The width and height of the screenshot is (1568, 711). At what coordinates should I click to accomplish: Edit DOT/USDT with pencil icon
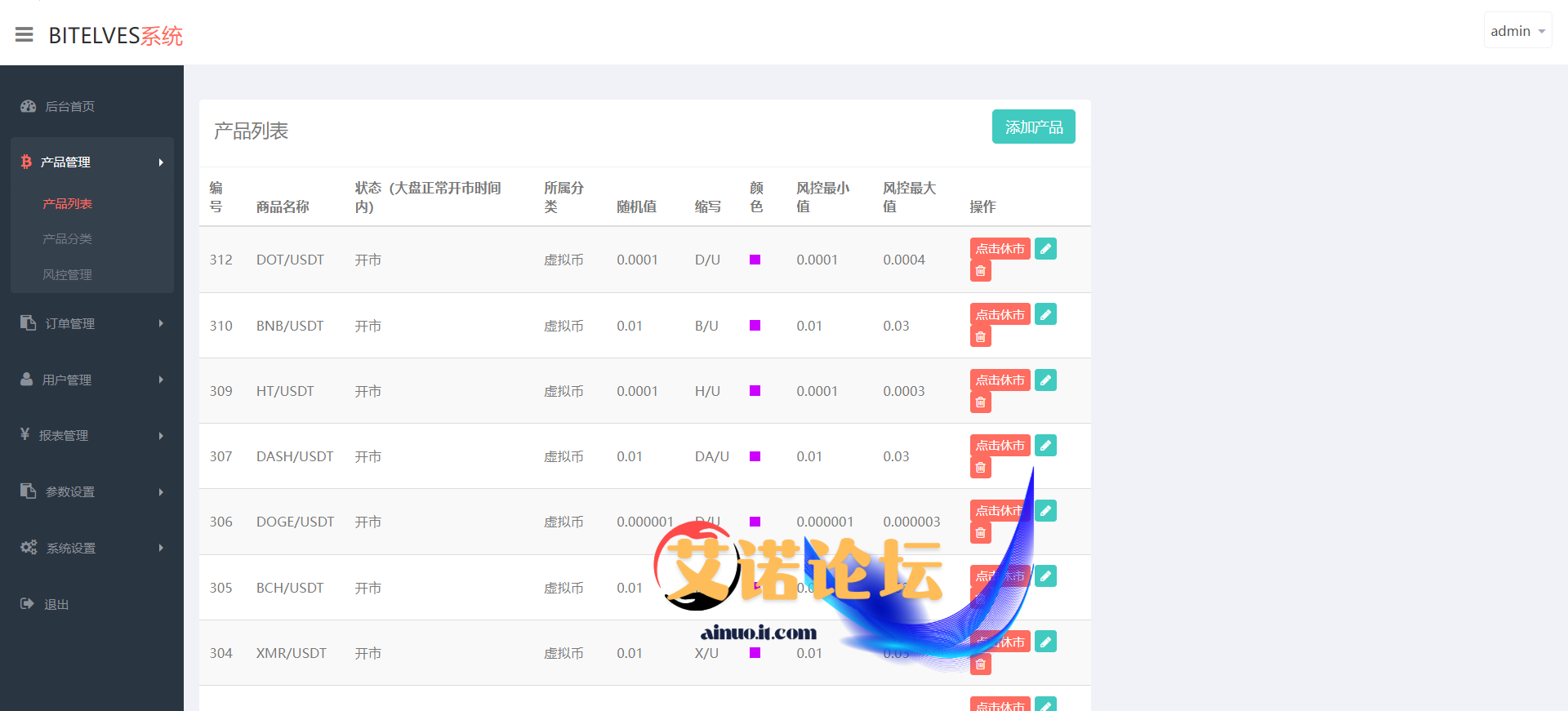(1045, 248)
